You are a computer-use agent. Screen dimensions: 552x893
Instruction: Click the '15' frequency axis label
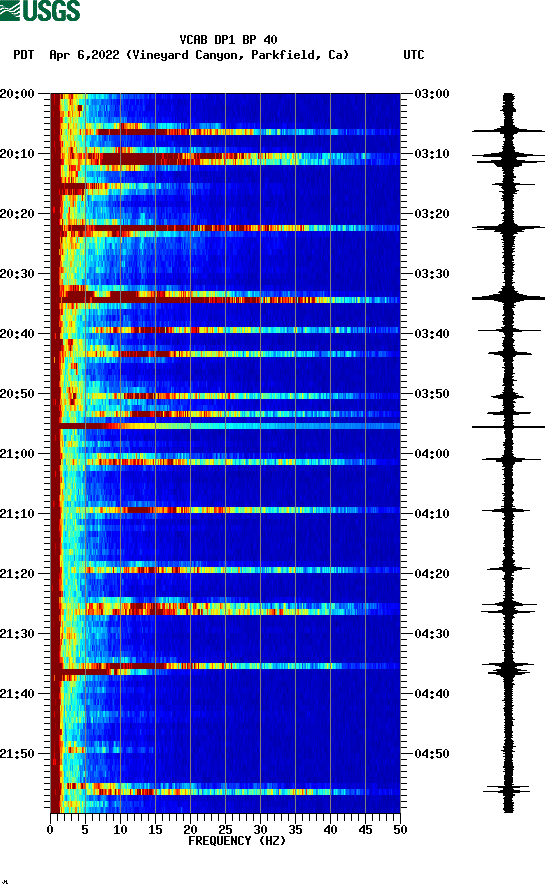click(x=155, y=830)
